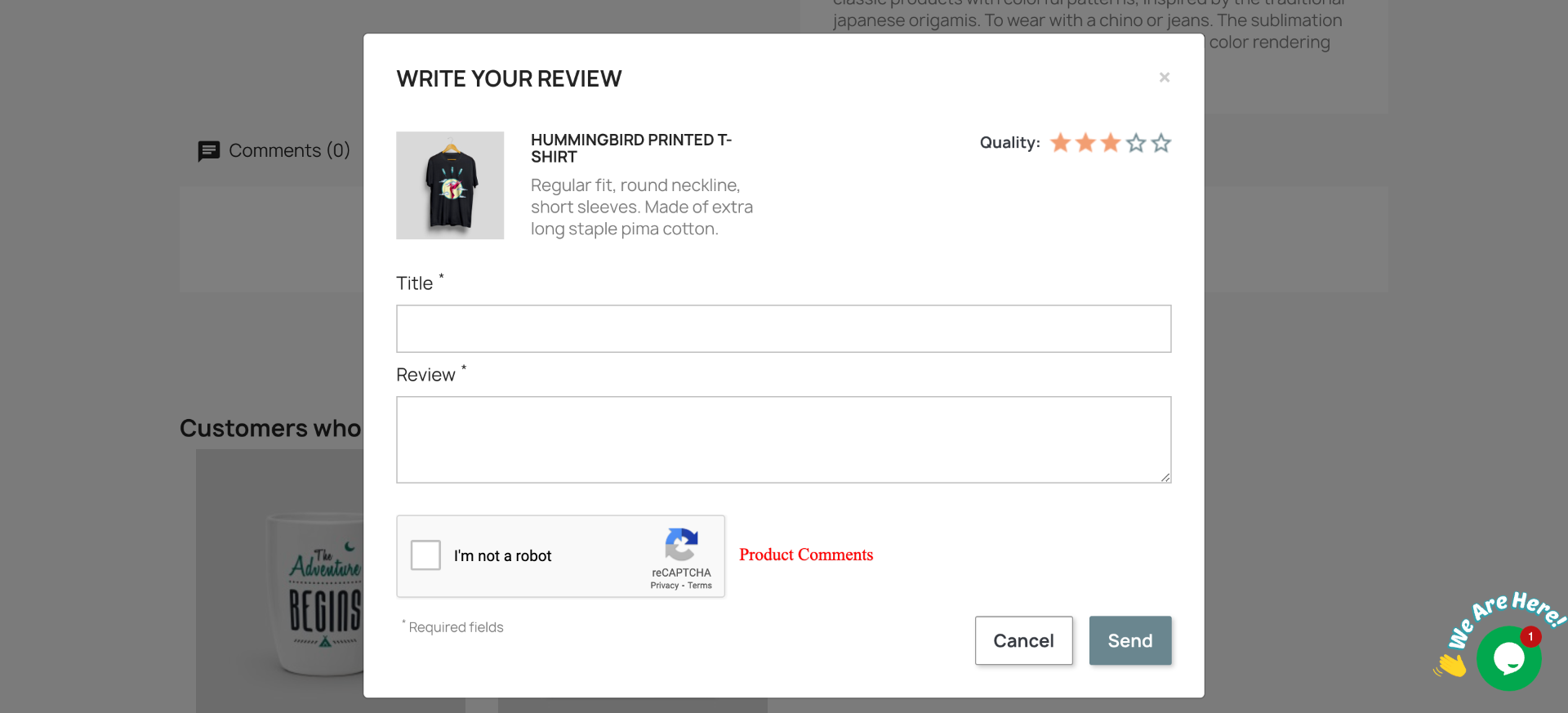Click the Hummingbird t-shirt thumbnail
1568x713 pixels.
(x=450, y=185)
